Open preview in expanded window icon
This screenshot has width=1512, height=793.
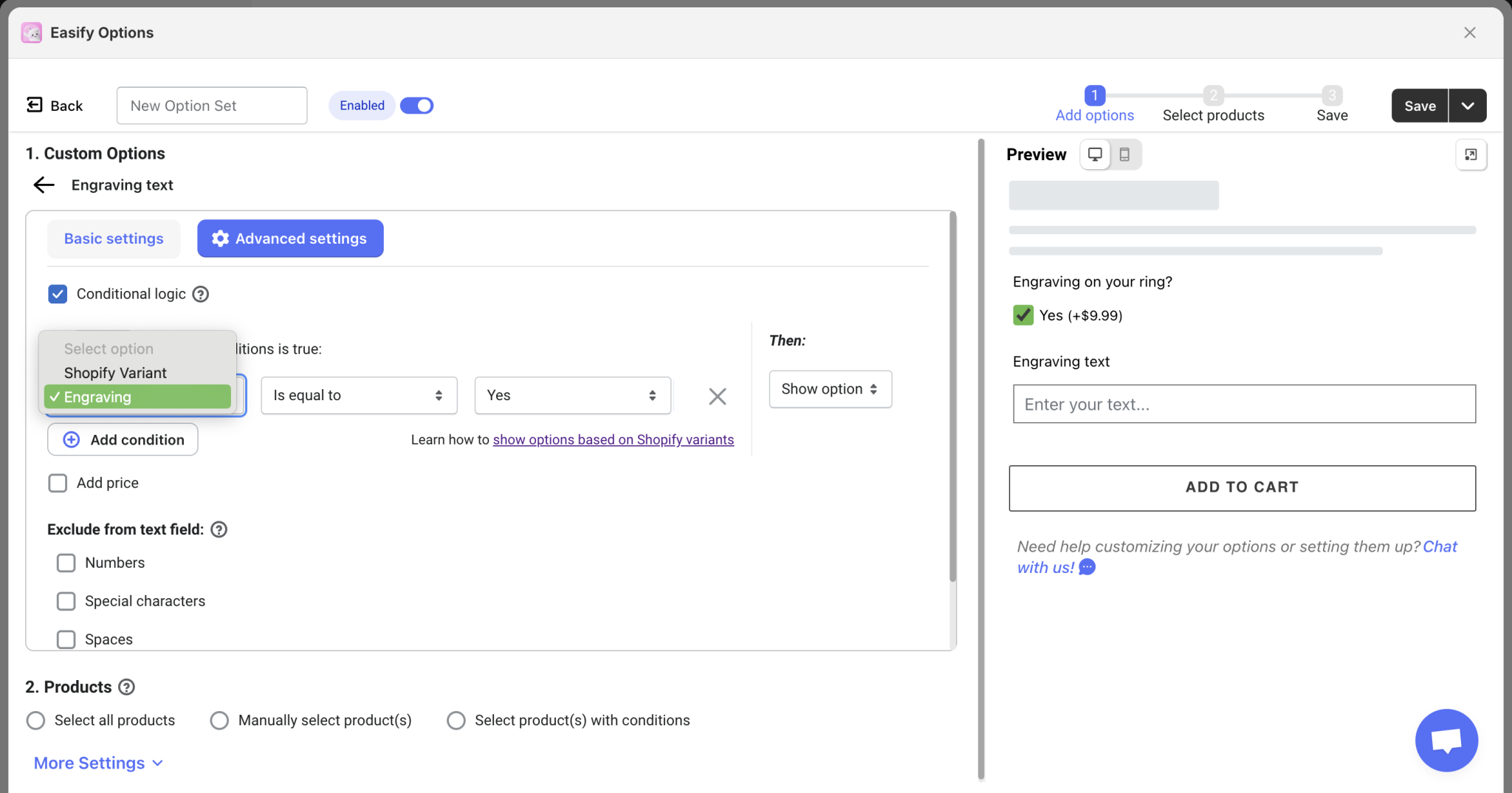1471,154
